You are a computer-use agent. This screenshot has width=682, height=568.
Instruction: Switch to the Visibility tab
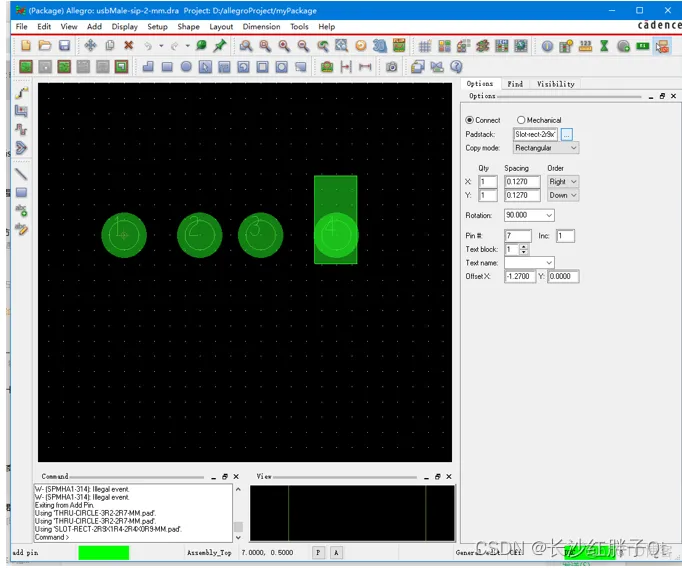pyautogui.click(x=555, y=84)
